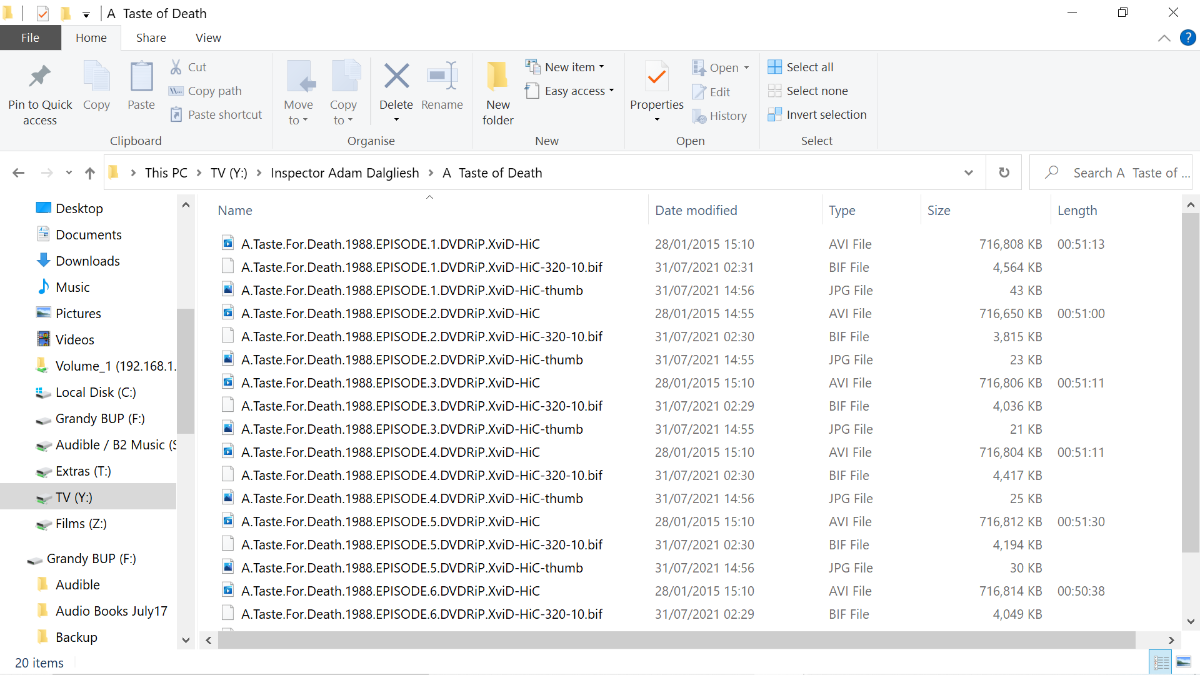
Task: Click the New folder icon
Action: [498, 77]
